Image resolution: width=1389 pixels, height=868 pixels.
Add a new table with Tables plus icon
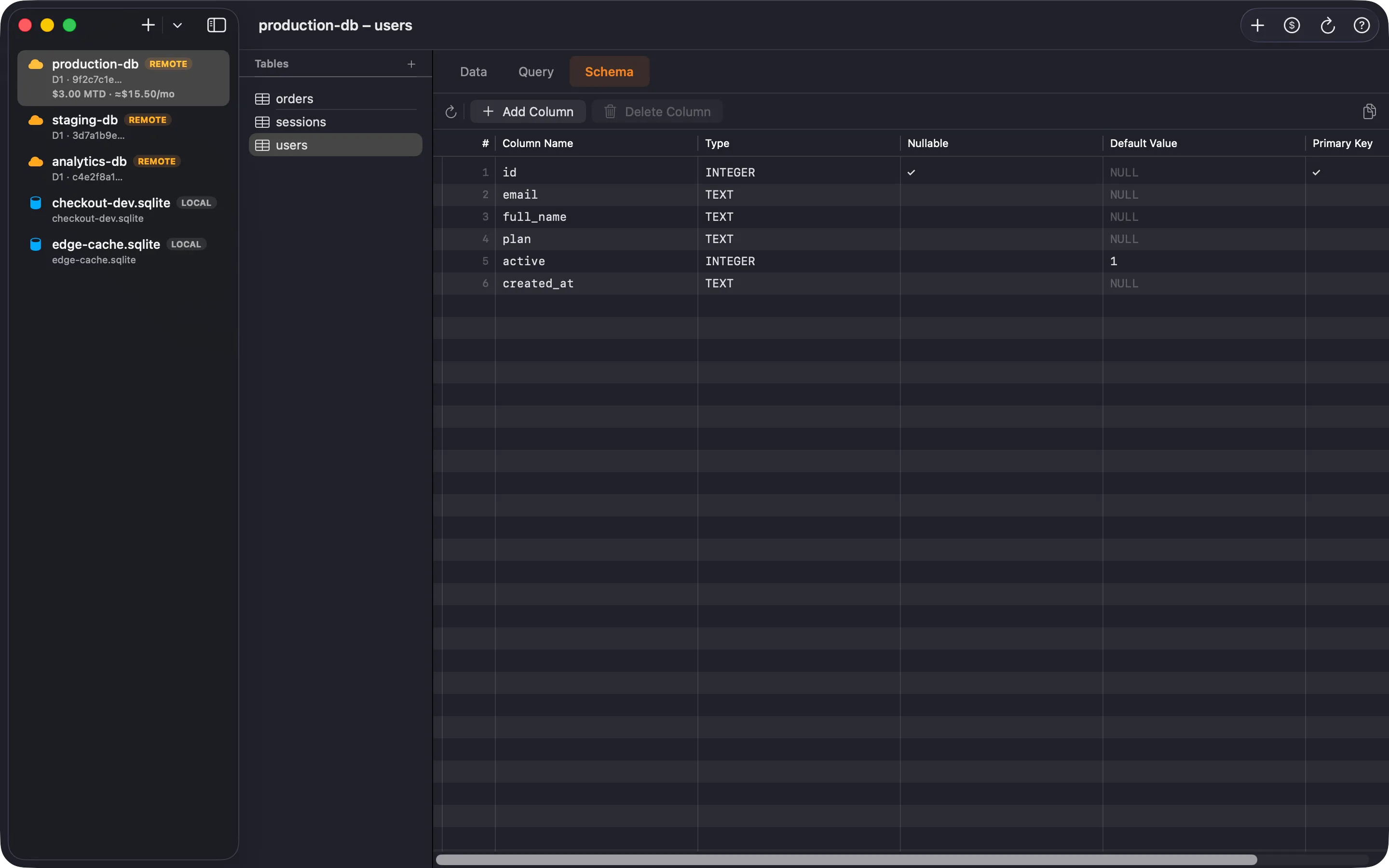[411, 64]
